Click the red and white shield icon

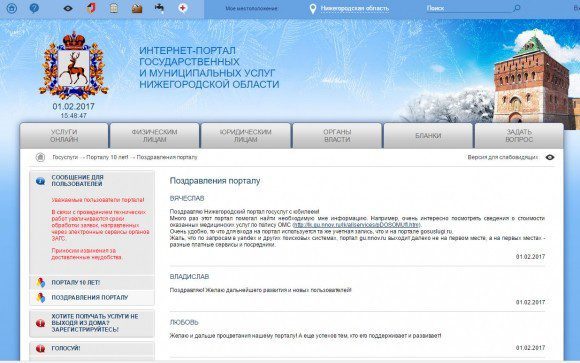point(91,8)
